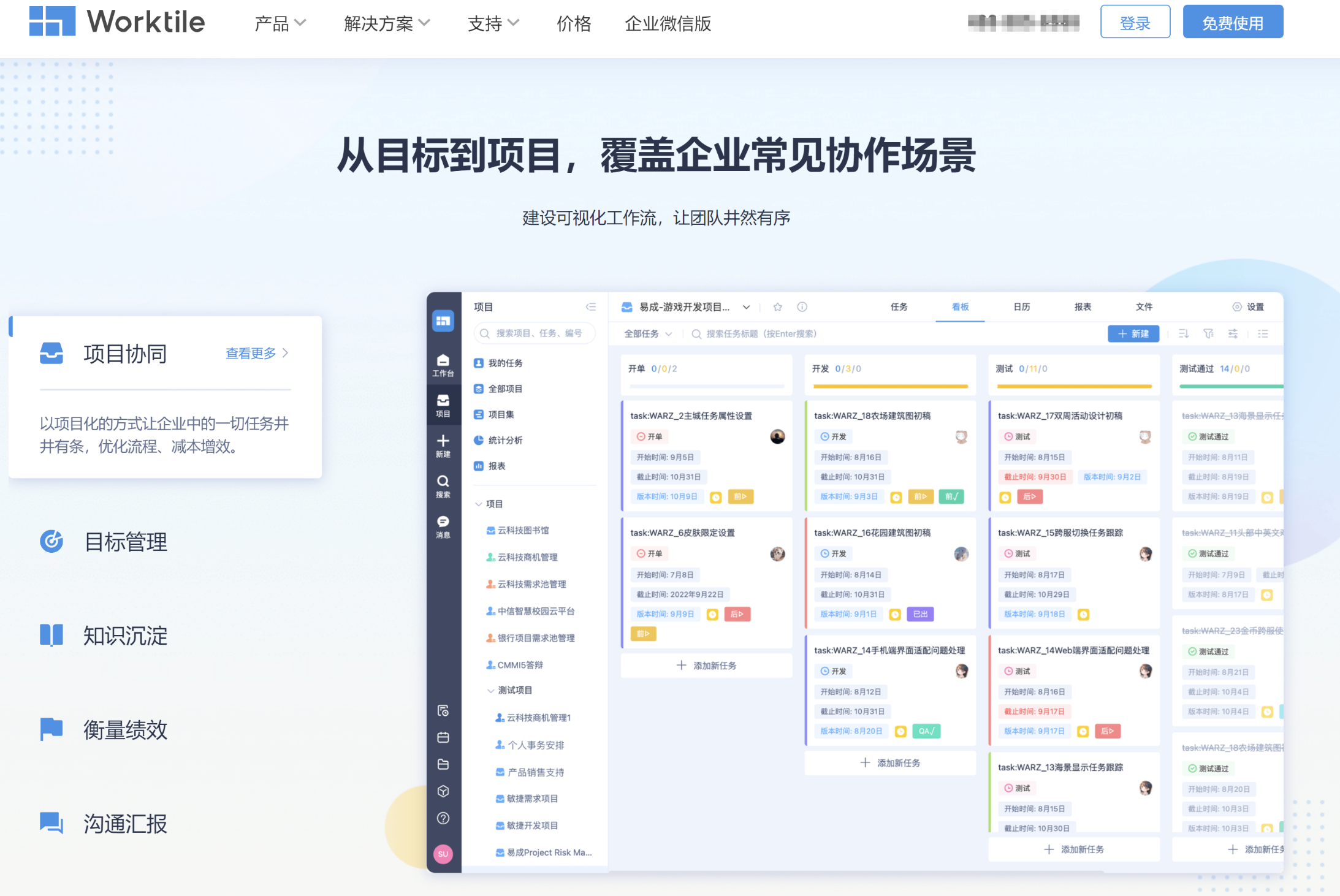Viewport: 1340px width, 896px height.
Task: Click the view settings sliders icon
Action: 1233,333
